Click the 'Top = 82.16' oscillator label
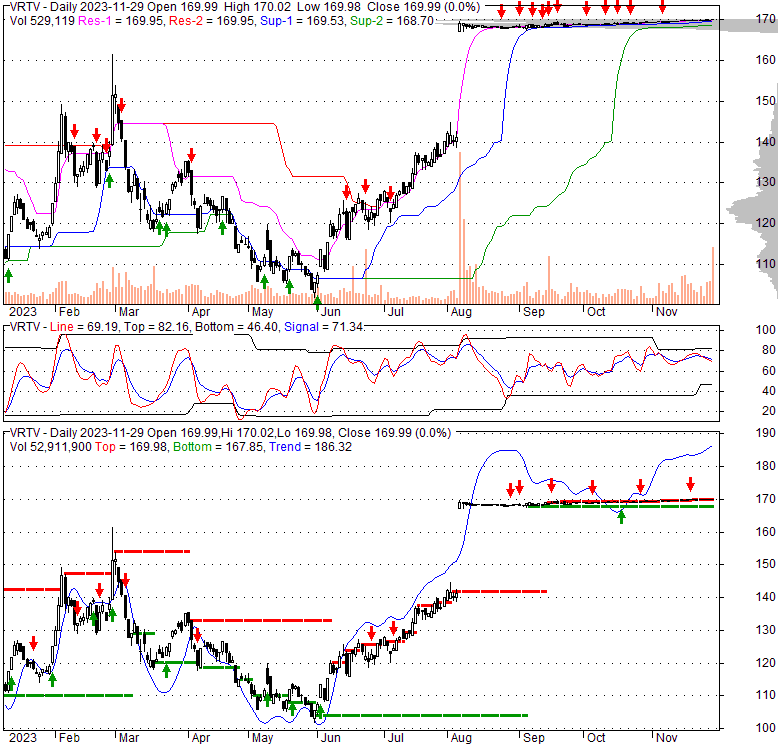The height and width of the screenshot is (745, 780). pos(157,327)
